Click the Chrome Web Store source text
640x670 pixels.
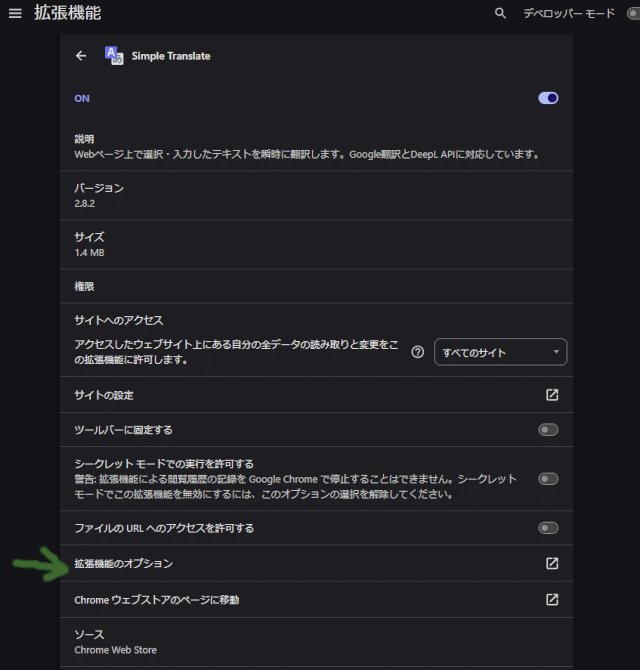pos(115,650)
